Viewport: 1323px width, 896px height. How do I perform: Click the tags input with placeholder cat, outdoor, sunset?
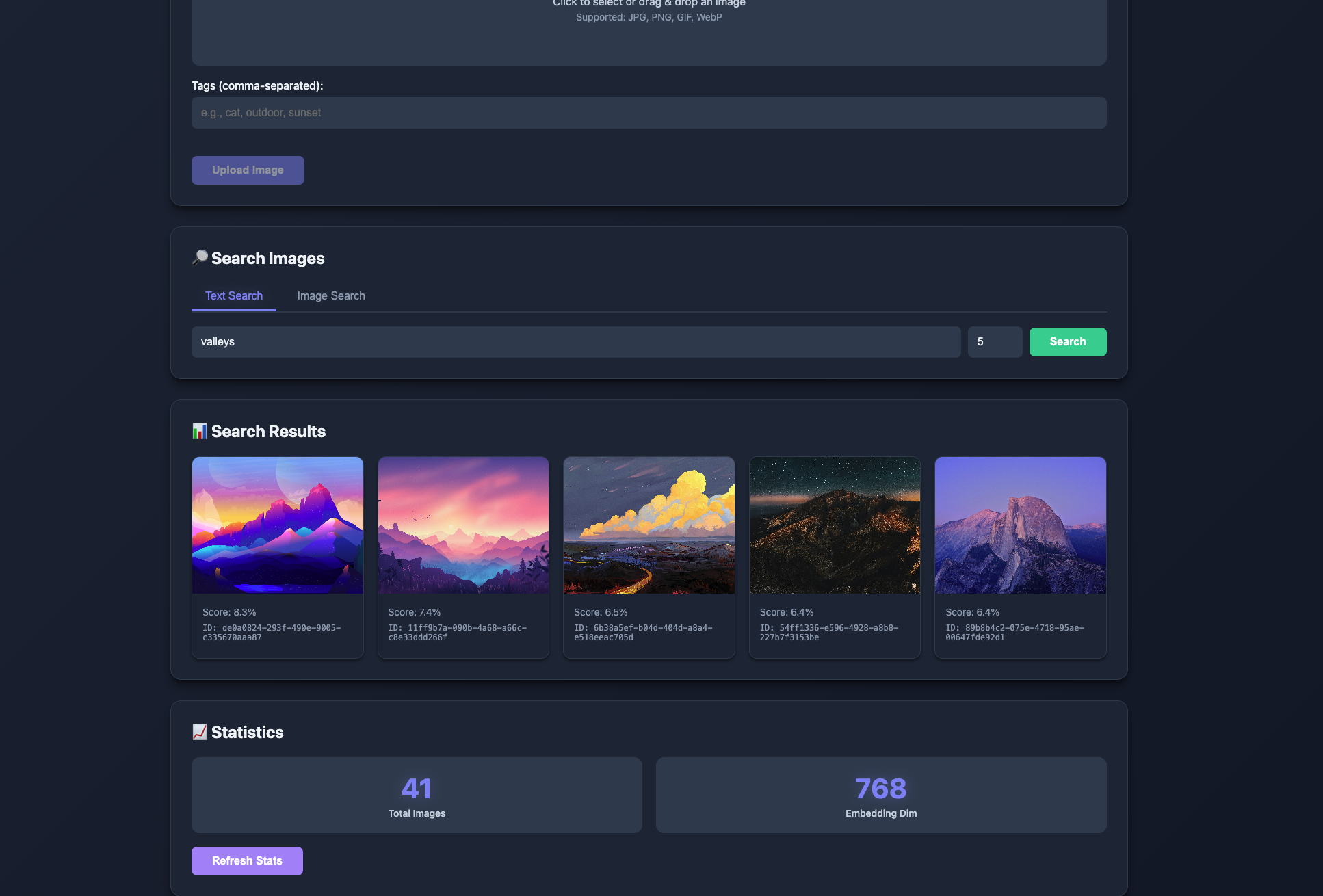click(649, 112)
